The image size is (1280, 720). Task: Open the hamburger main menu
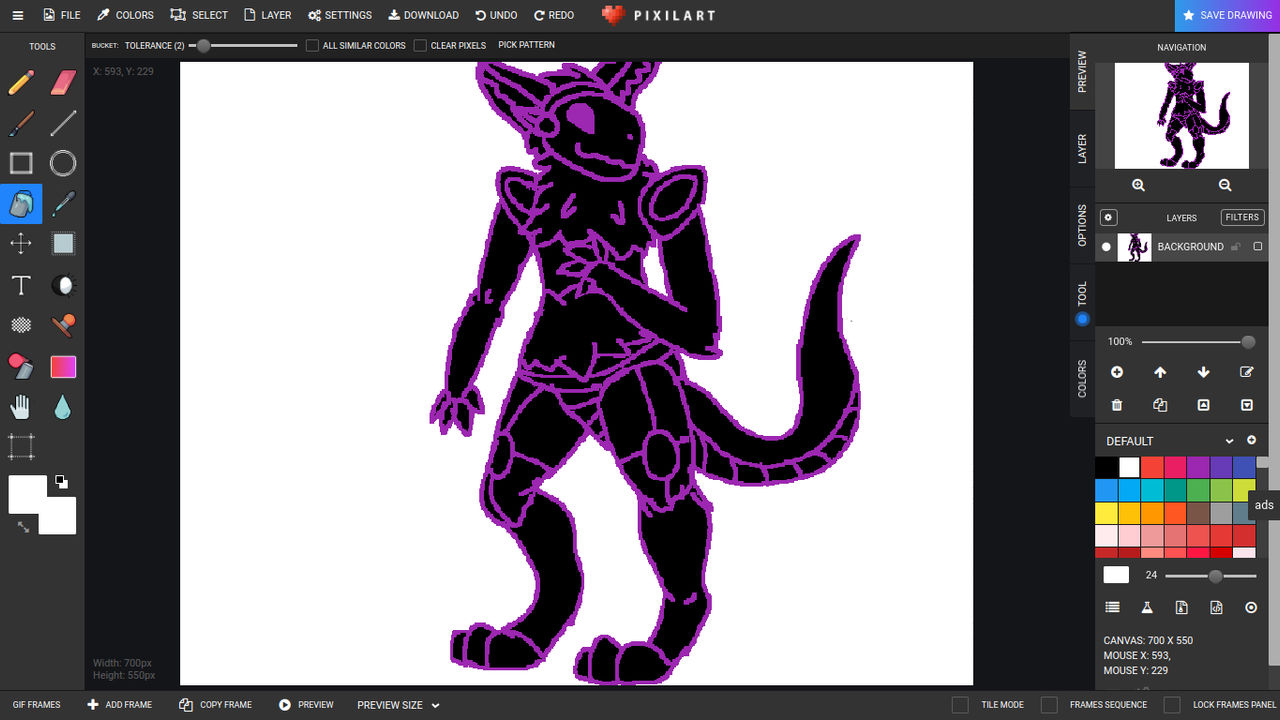pos(17,15)
